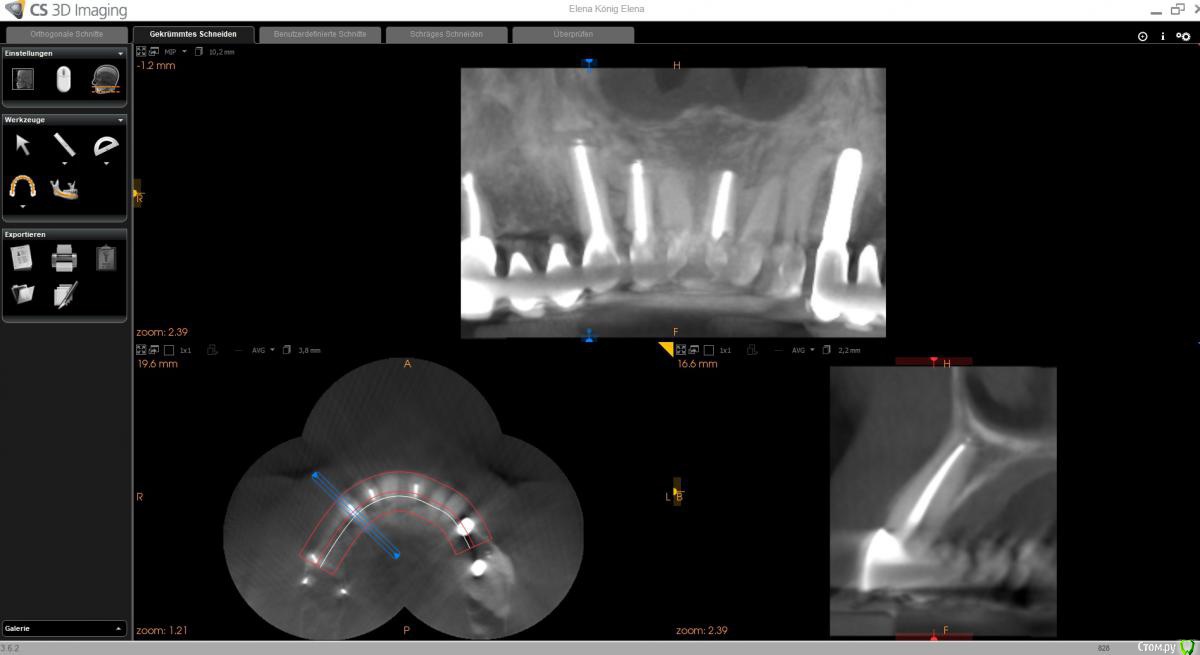Viewport: 1200px width, 655px height.
Task: Select the ruler measurement tool
Action: (64, 145)
